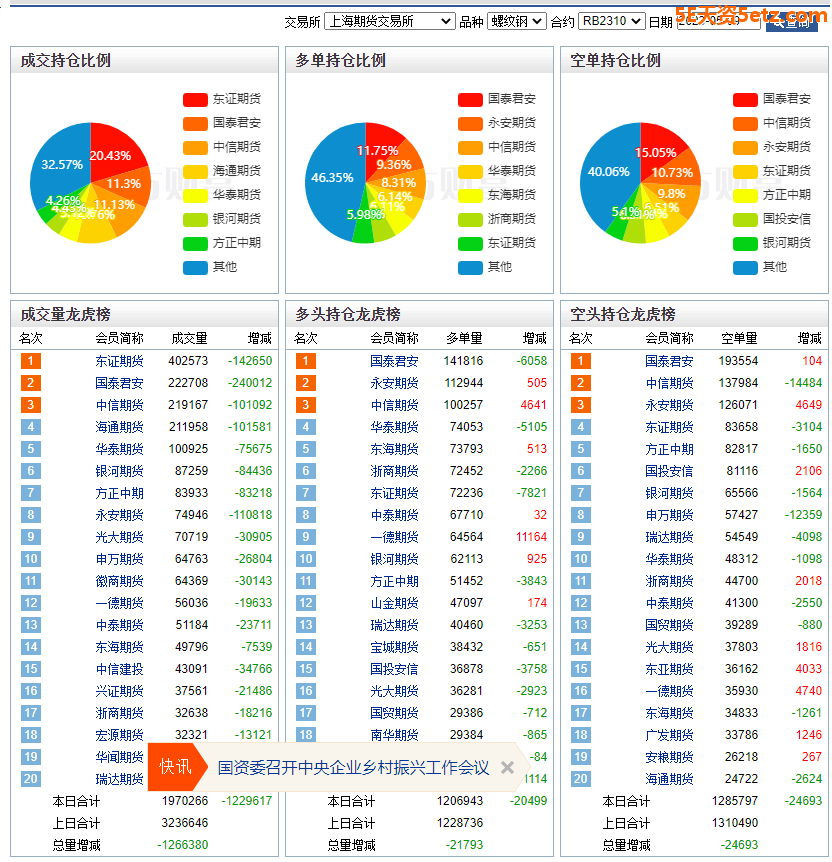The image size is (832, 862).
Task: Select 增减 value -14484 for 中信期货
Action: click(803, 383)
